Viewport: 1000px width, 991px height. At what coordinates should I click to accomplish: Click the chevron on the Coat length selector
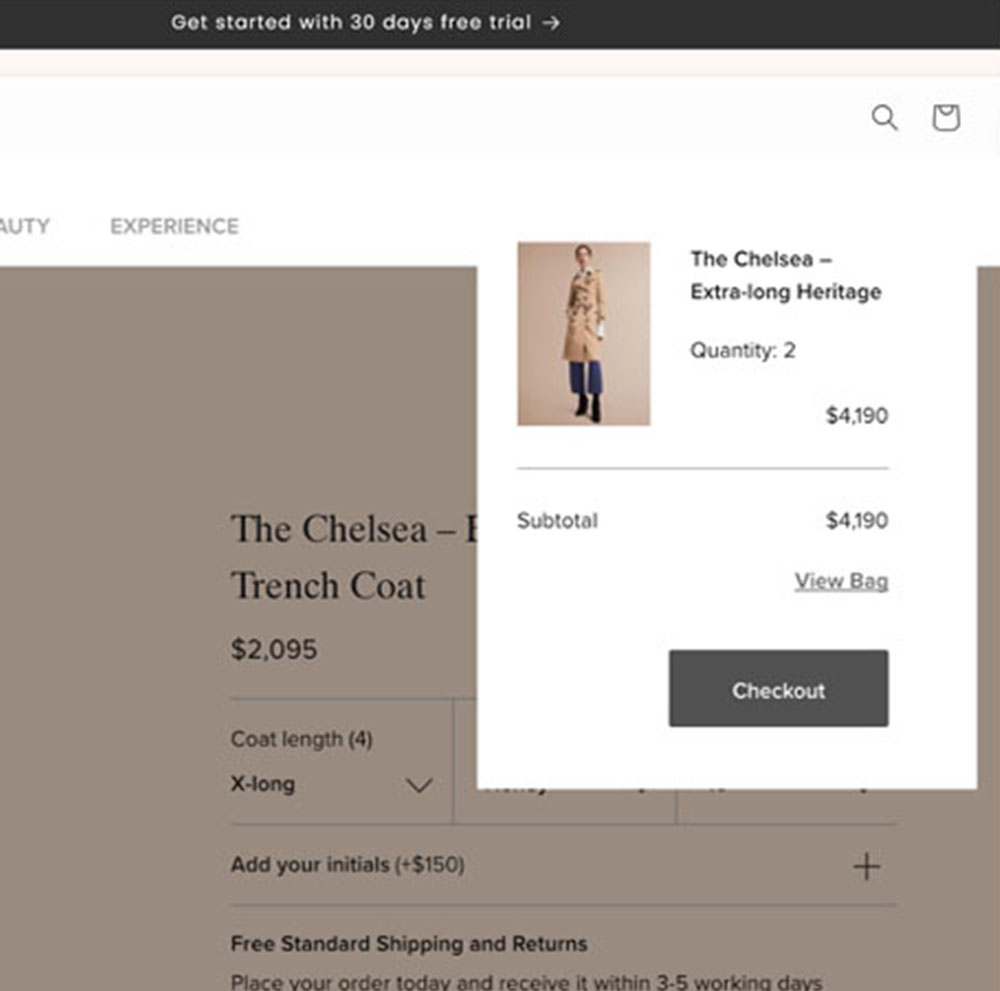pos(419,786)
